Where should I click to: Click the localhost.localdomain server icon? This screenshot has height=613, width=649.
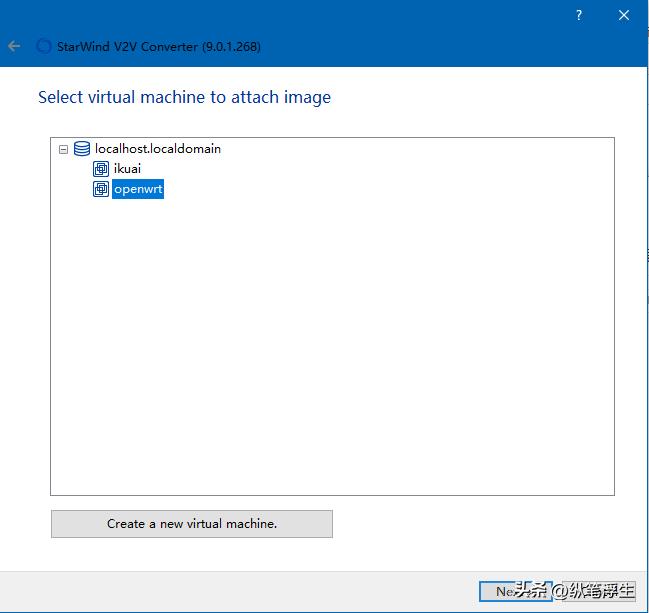[82, 149]
